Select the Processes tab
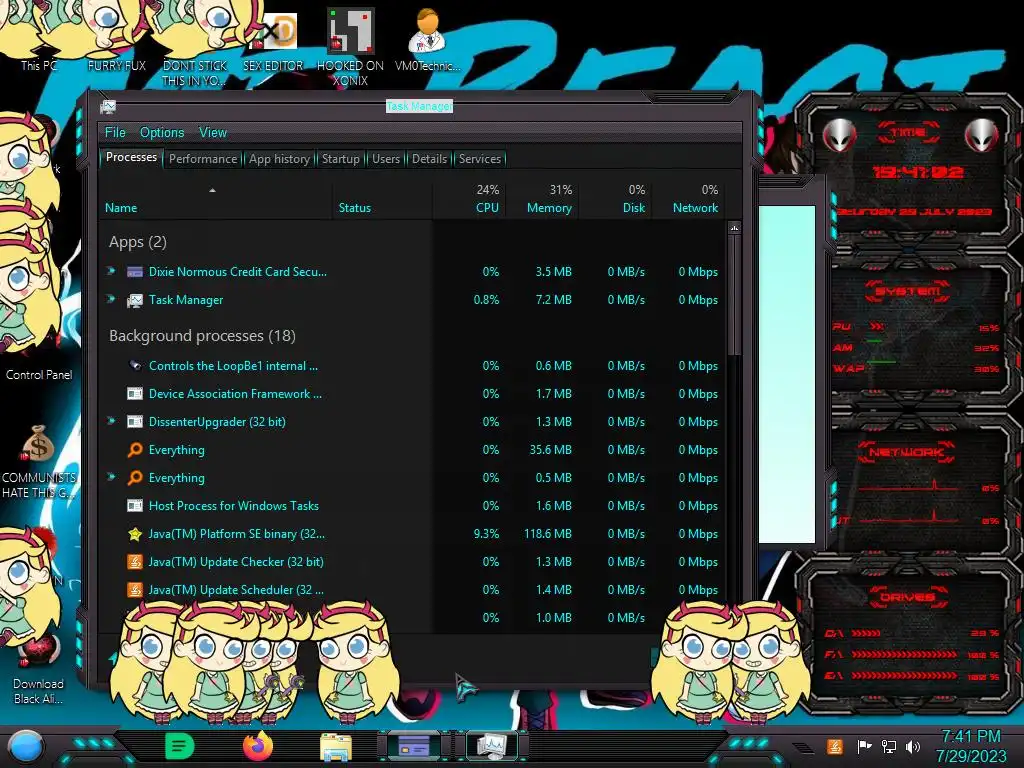 pyautogui.click(x=131, y=157)
